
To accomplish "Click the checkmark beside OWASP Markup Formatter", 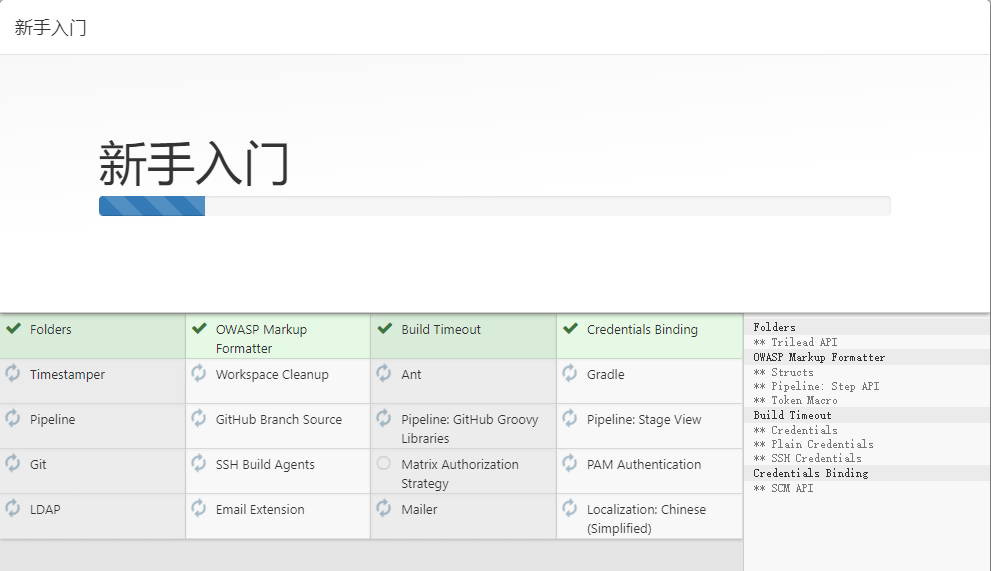I will click(x=199, y=329).
